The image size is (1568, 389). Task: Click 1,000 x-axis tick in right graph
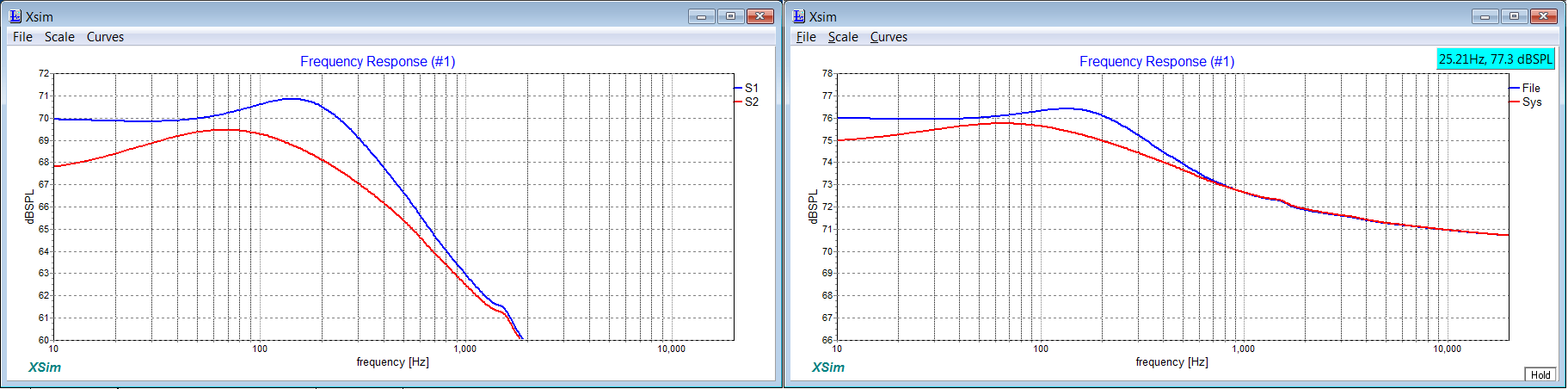(x=1244, y=349)
